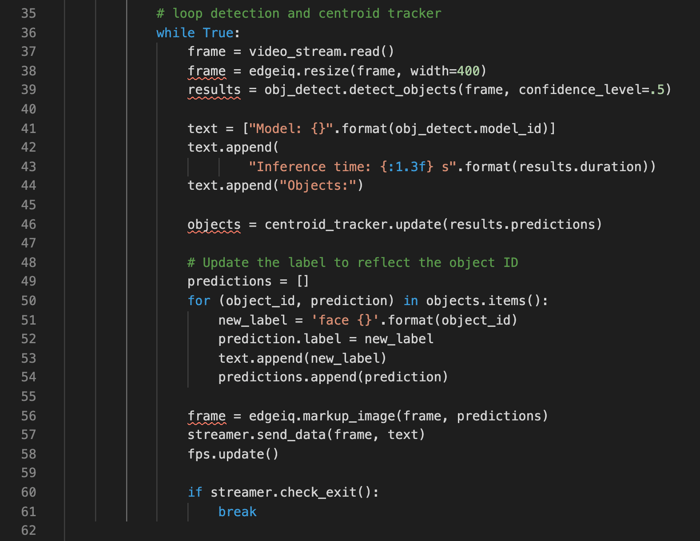The height and width of the screenshot is (541, 700).
Task: Click the "Model: {}" string literal
Action: [291, 129]
